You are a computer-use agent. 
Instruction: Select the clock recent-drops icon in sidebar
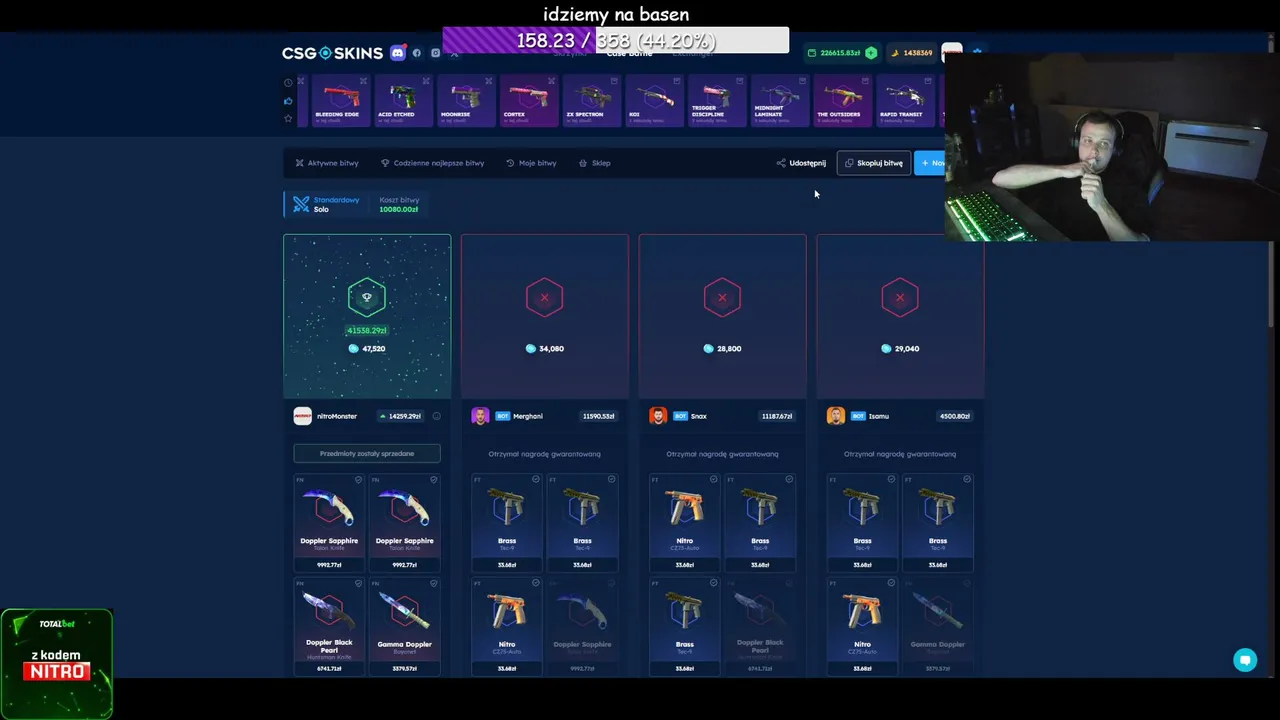288,83
